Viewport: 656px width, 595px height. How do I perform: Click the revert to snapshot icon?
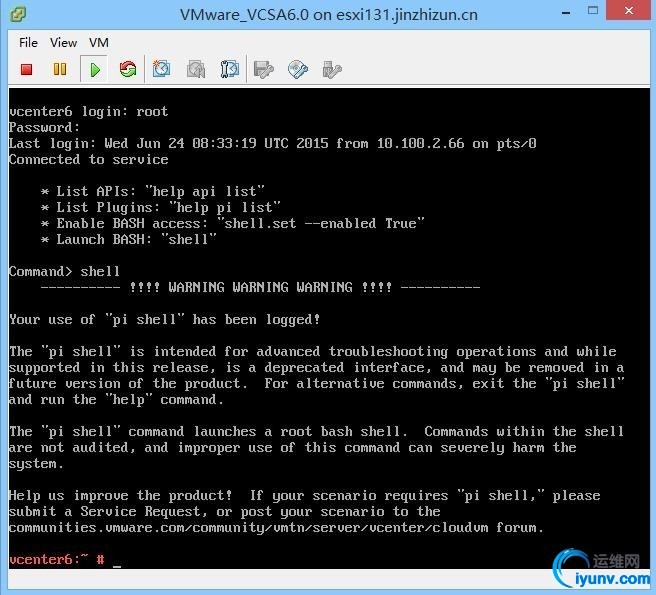click(195, 69)
